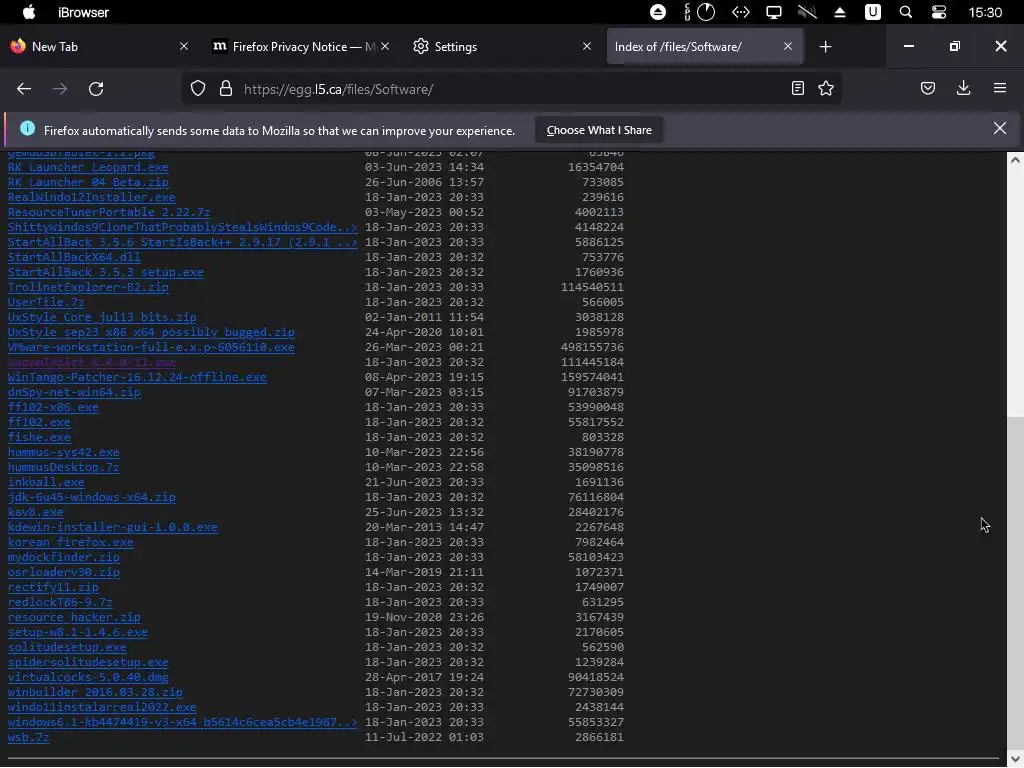Click the display icon in menu bar
Viewport: 1024px width, 768px height.
click(773, 12)
